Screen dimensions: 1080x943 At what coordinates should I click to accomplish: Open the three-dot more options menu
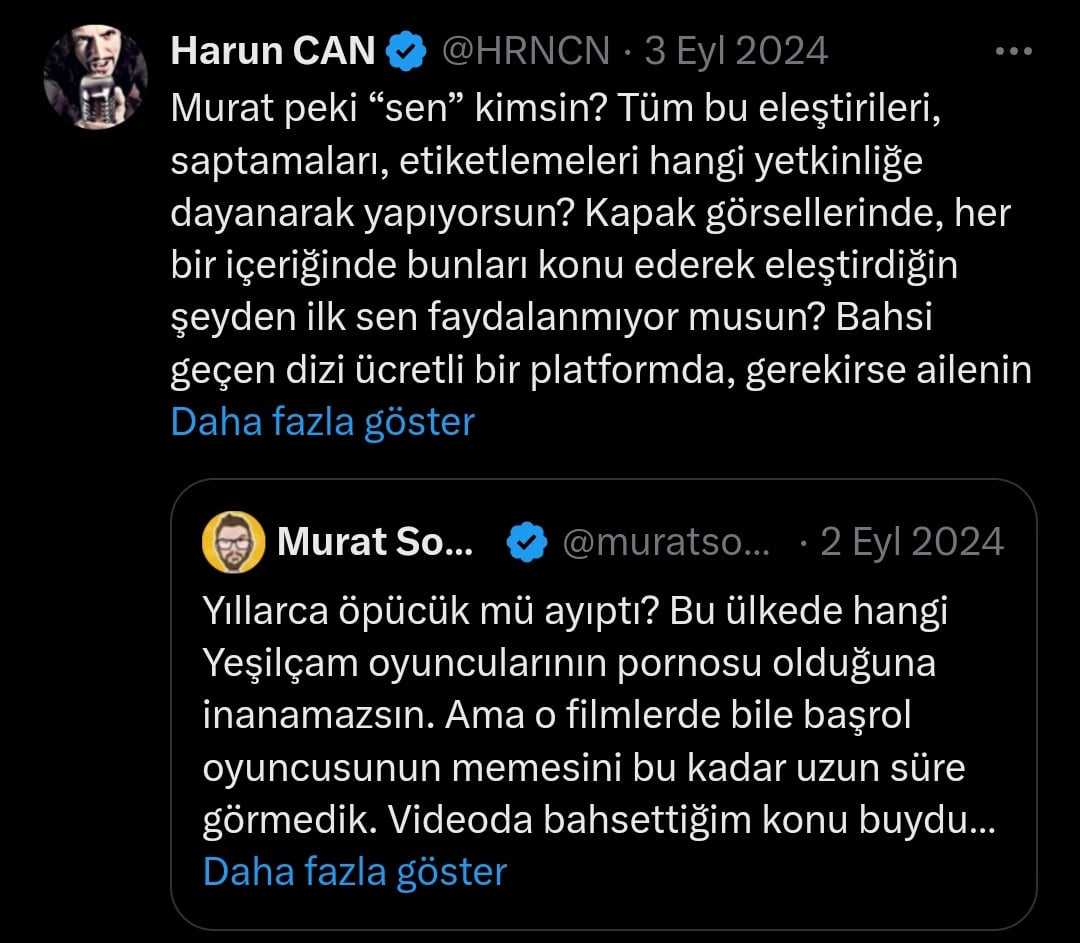[1014, 52]
